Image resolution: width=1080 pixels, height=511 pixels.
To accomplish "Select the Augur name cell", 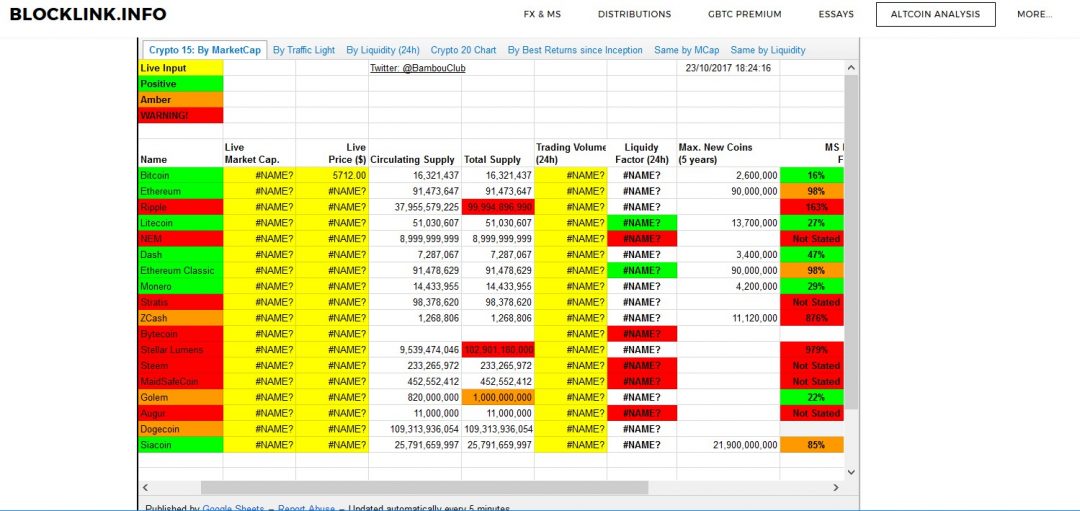I will click(180, 413).
